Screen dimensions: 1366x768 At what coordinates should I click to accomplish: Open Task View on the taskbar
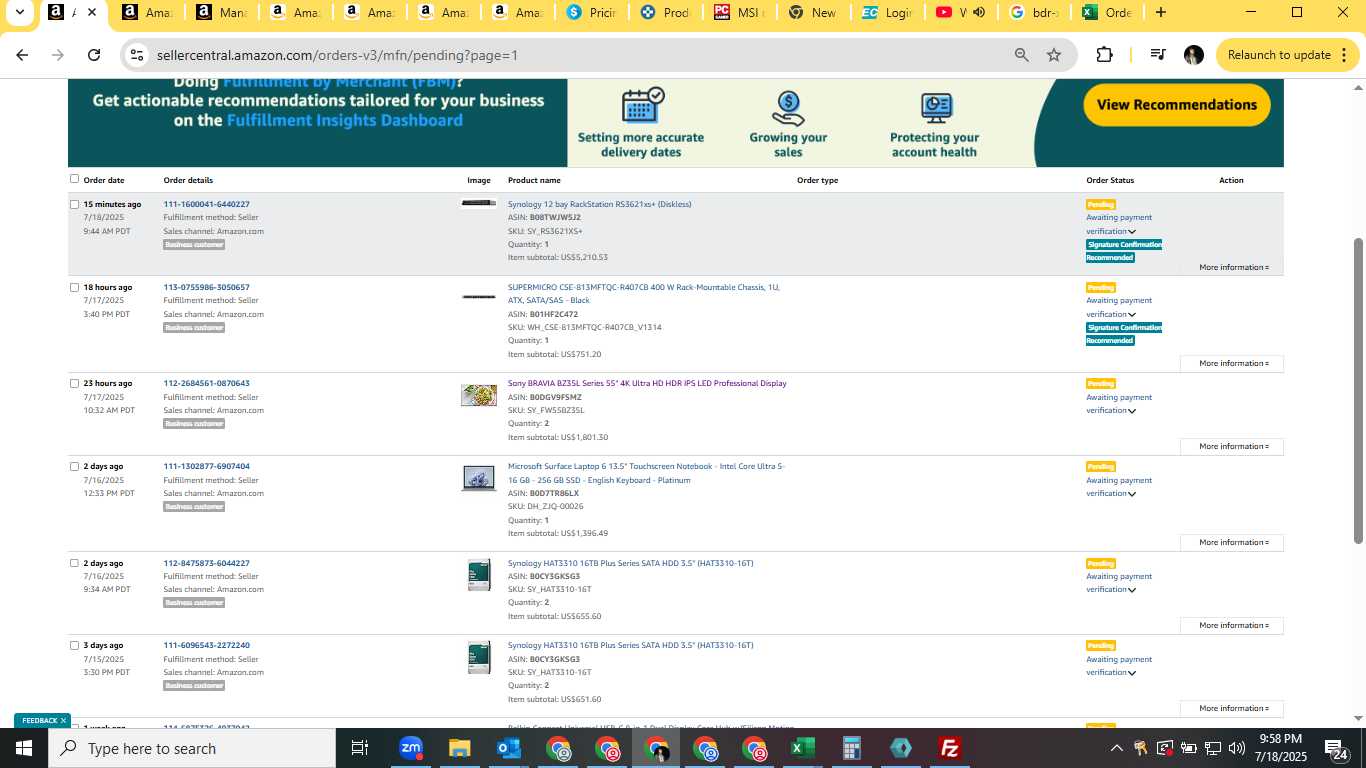360,748
